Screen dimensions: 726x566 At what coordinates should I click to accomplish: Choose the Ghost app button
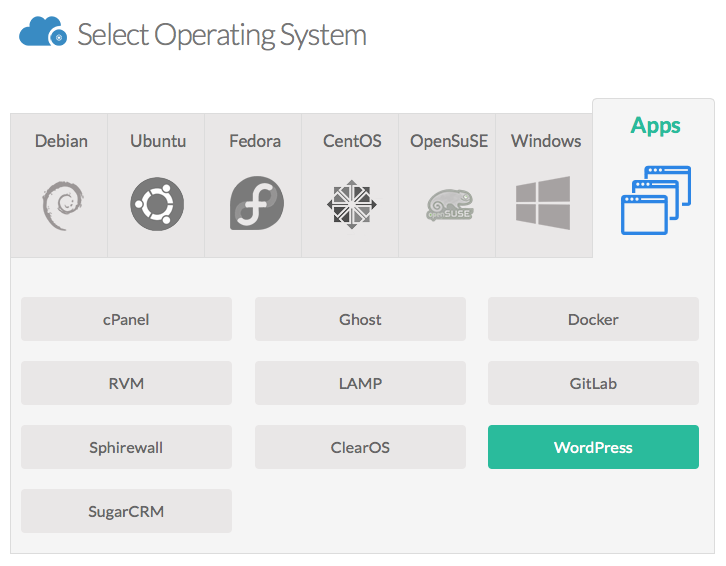tap(360, 319)
